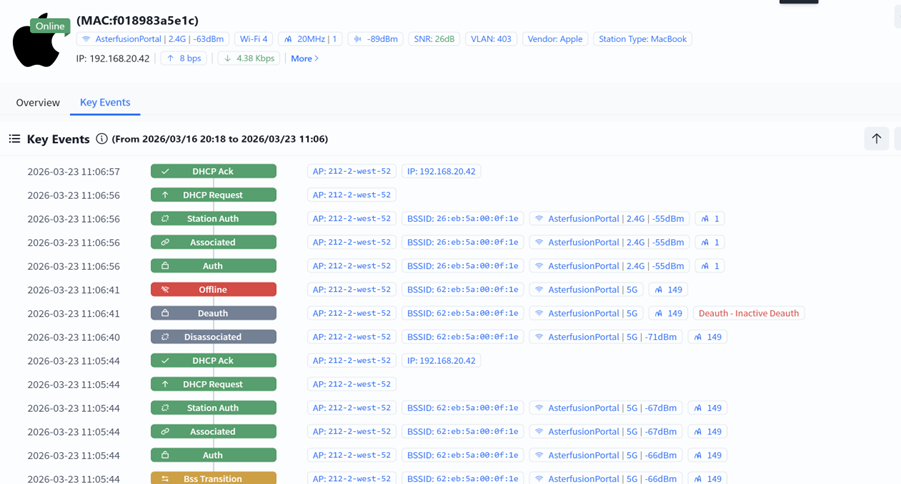901x484 pixels.
Task: Click the Auth event at 11:05:44
Action: [213, 455]
